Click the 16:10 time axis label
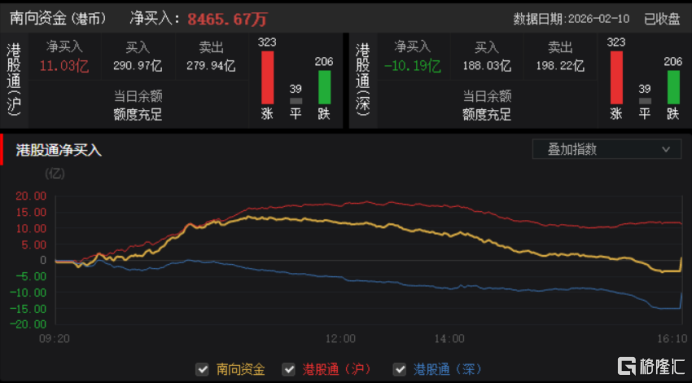Image resolution: width=692 pixels, height=383 pixels. point(672,339)
